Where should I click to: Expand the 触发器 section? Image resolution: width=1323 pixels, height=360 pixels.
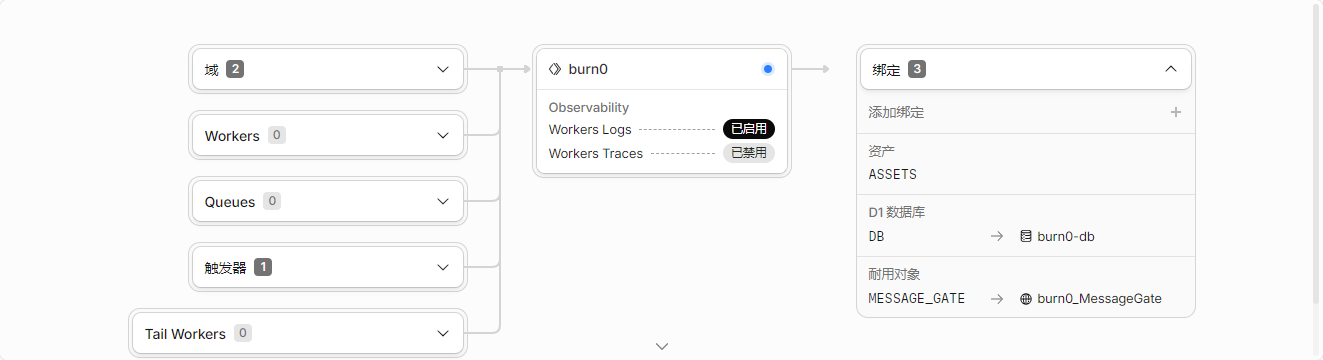(x=327, y=267)
